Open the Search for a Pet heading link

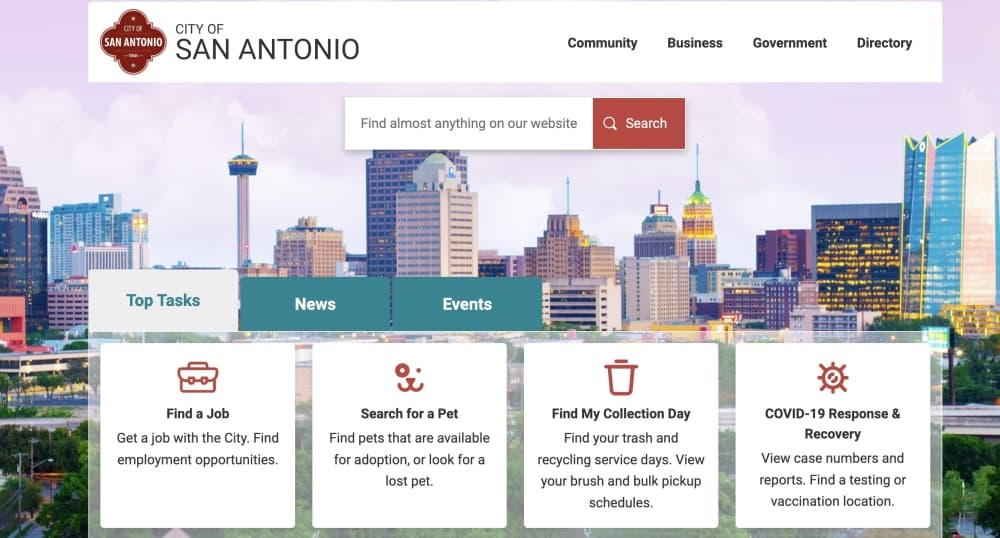(x=409, y=413)
